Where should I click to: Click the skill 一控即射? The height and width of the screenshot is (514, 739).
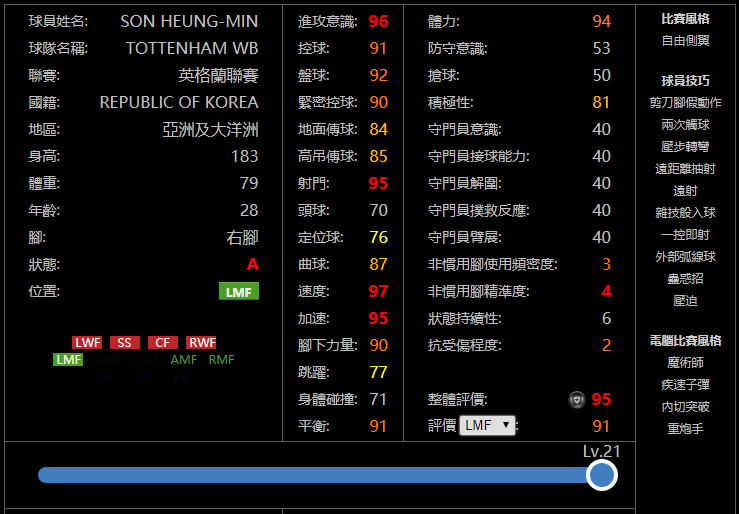pos(686,235)
